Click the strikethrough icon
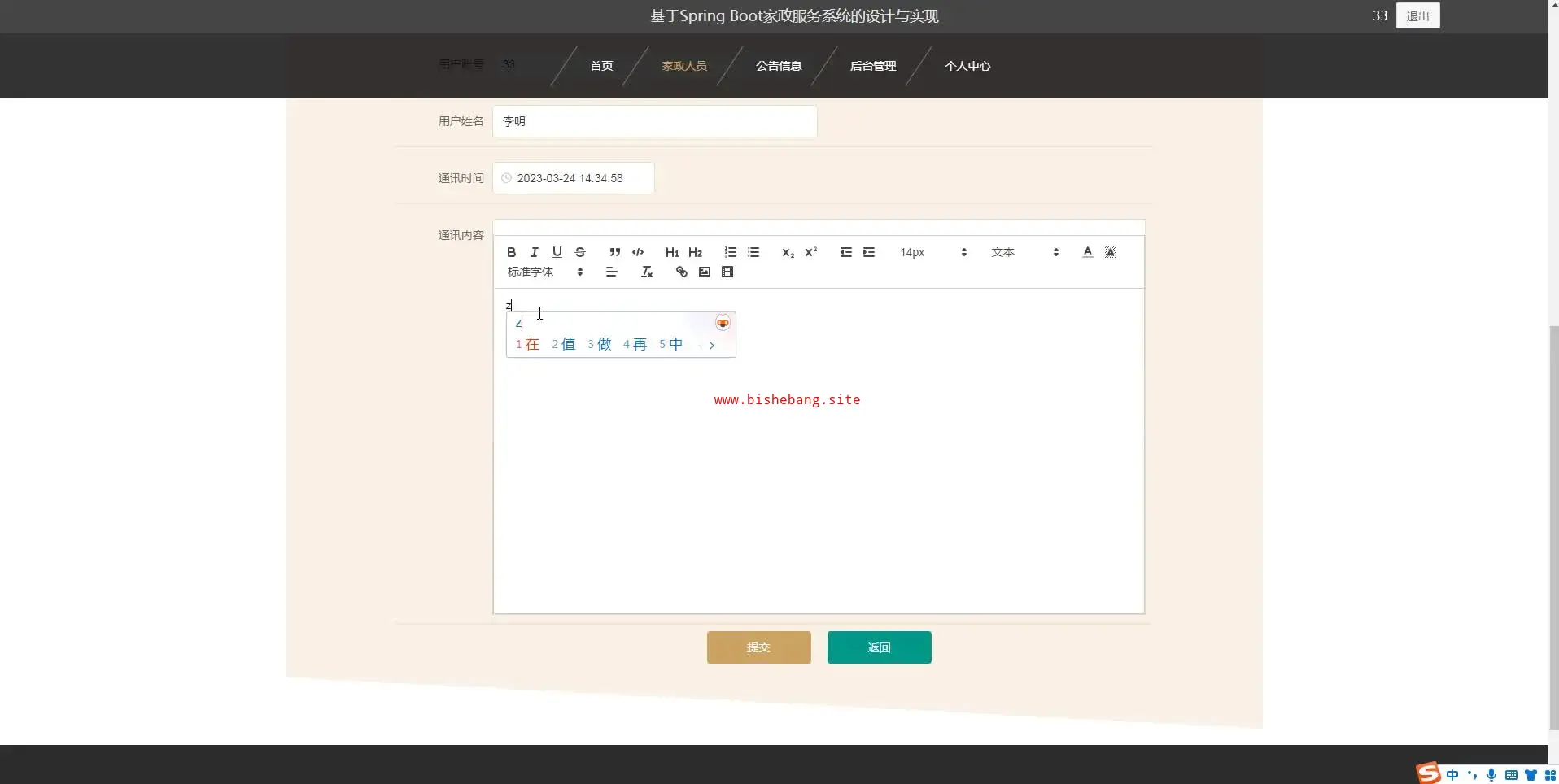This screenshot has width=1559, height=784. click(x=580, y=252)
